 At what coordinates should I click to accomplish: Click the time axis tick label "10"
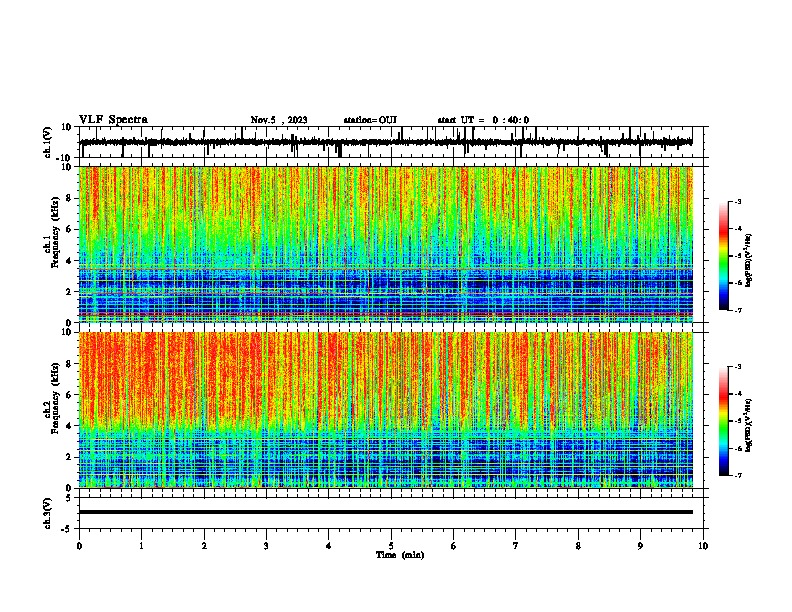[703, 546]
